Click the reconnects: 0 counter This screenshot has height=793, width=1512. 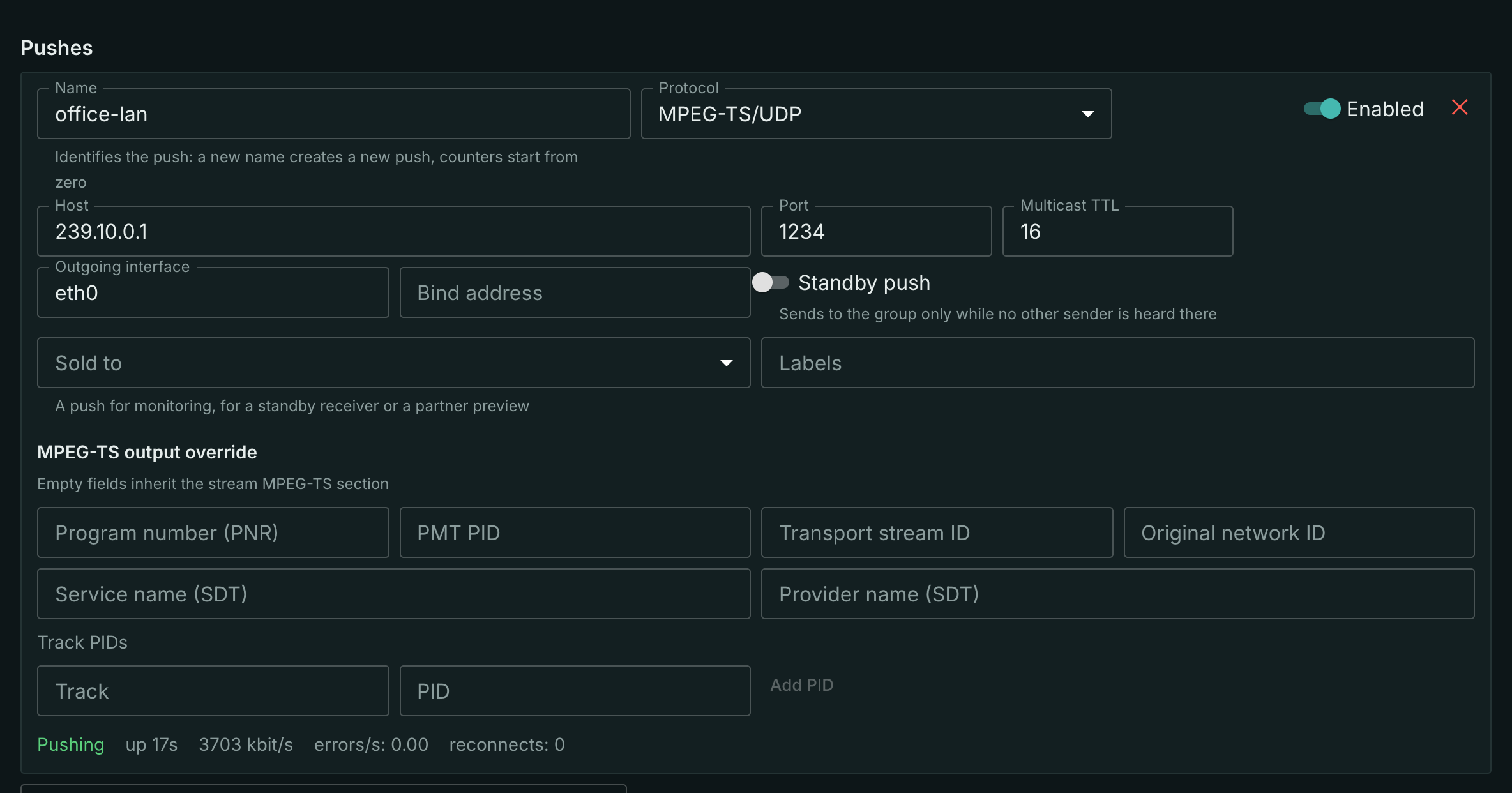507,744
